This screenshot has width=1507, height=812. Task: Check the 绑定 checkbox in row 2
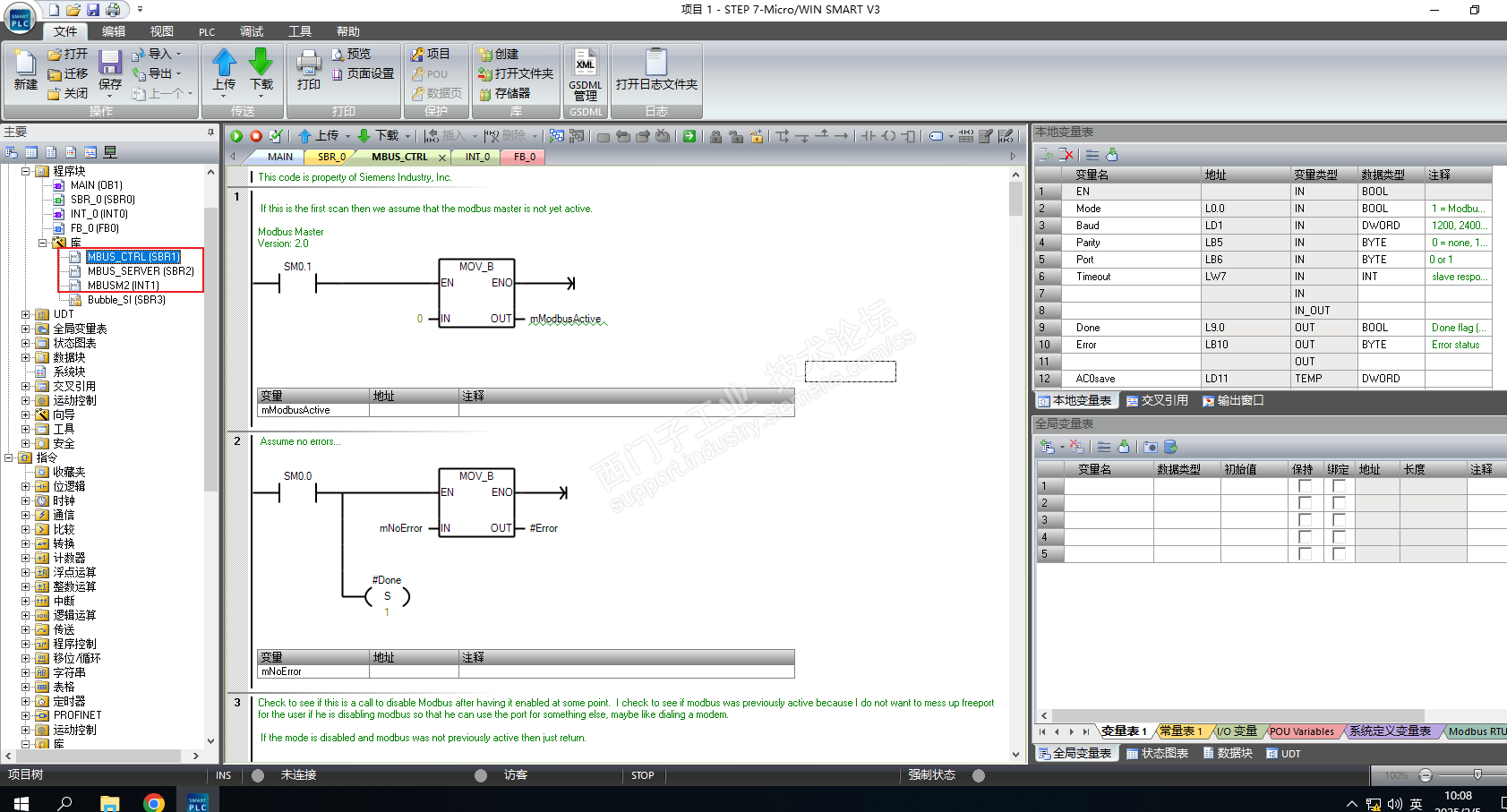tap(1339, 503)
